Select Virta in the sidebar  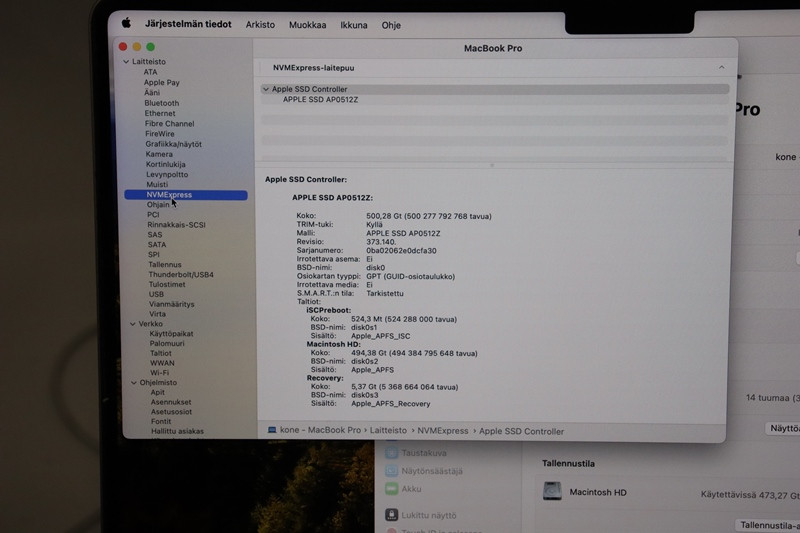(x=157, y=314)
